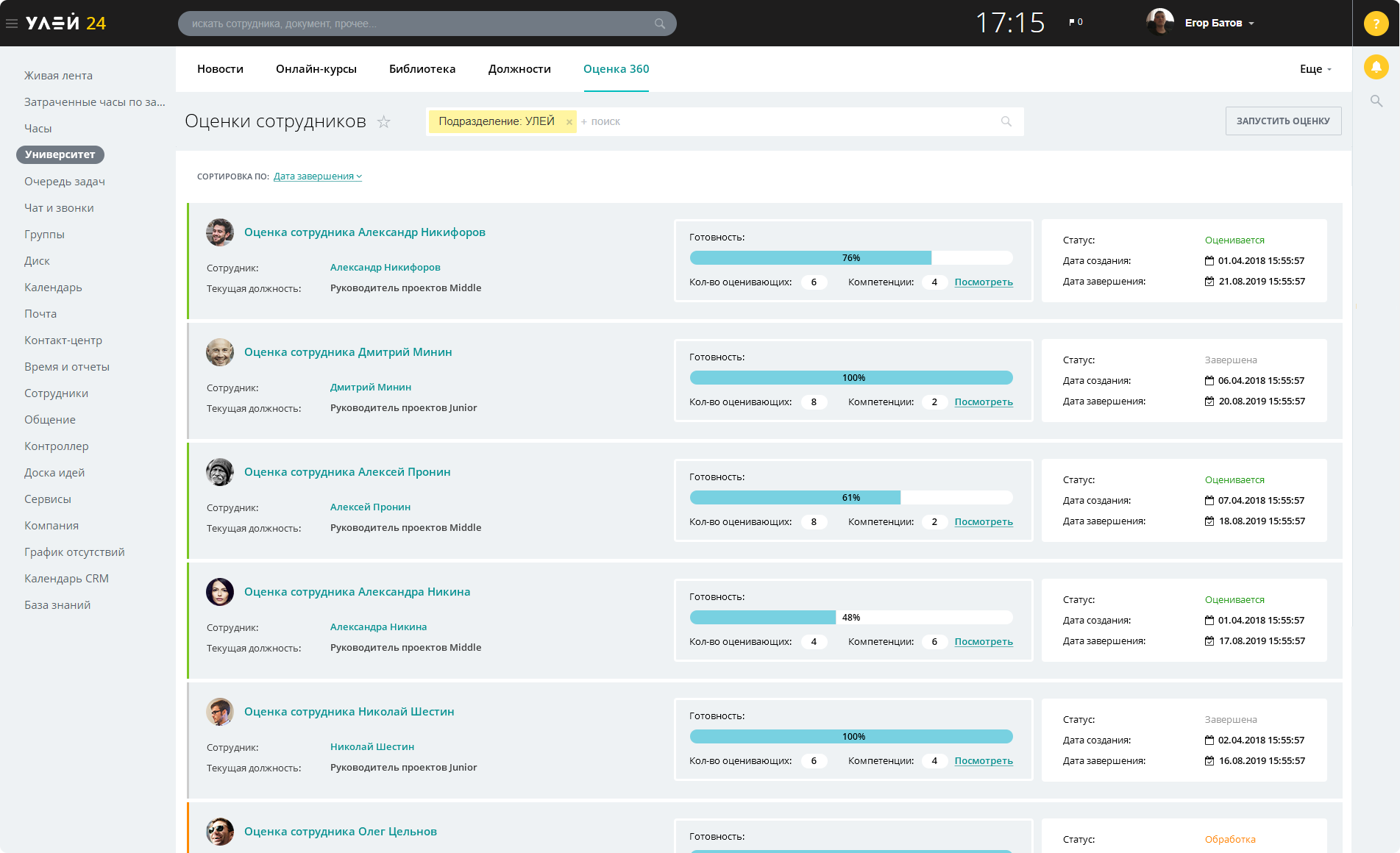Open the yellow help question icon
Image resolution: width=1400 pixels, height=853 pixels.
1376,24
